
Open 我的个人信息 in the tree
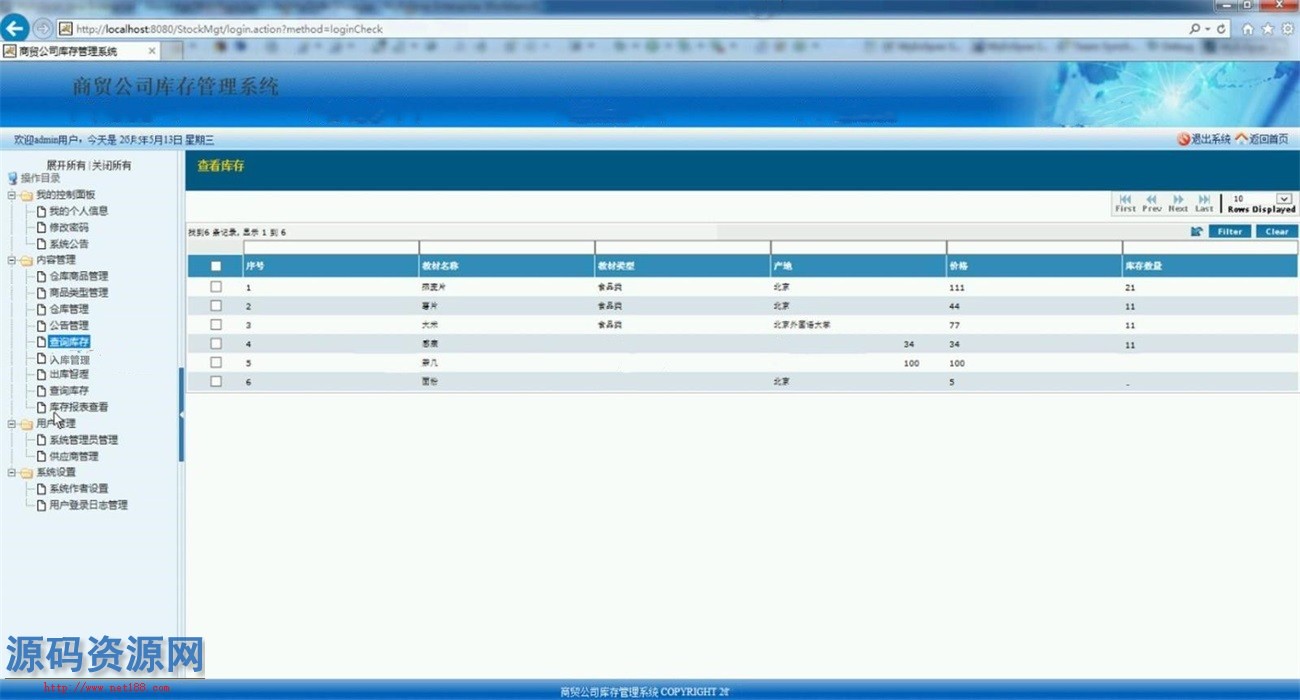(x=79, y=211)
